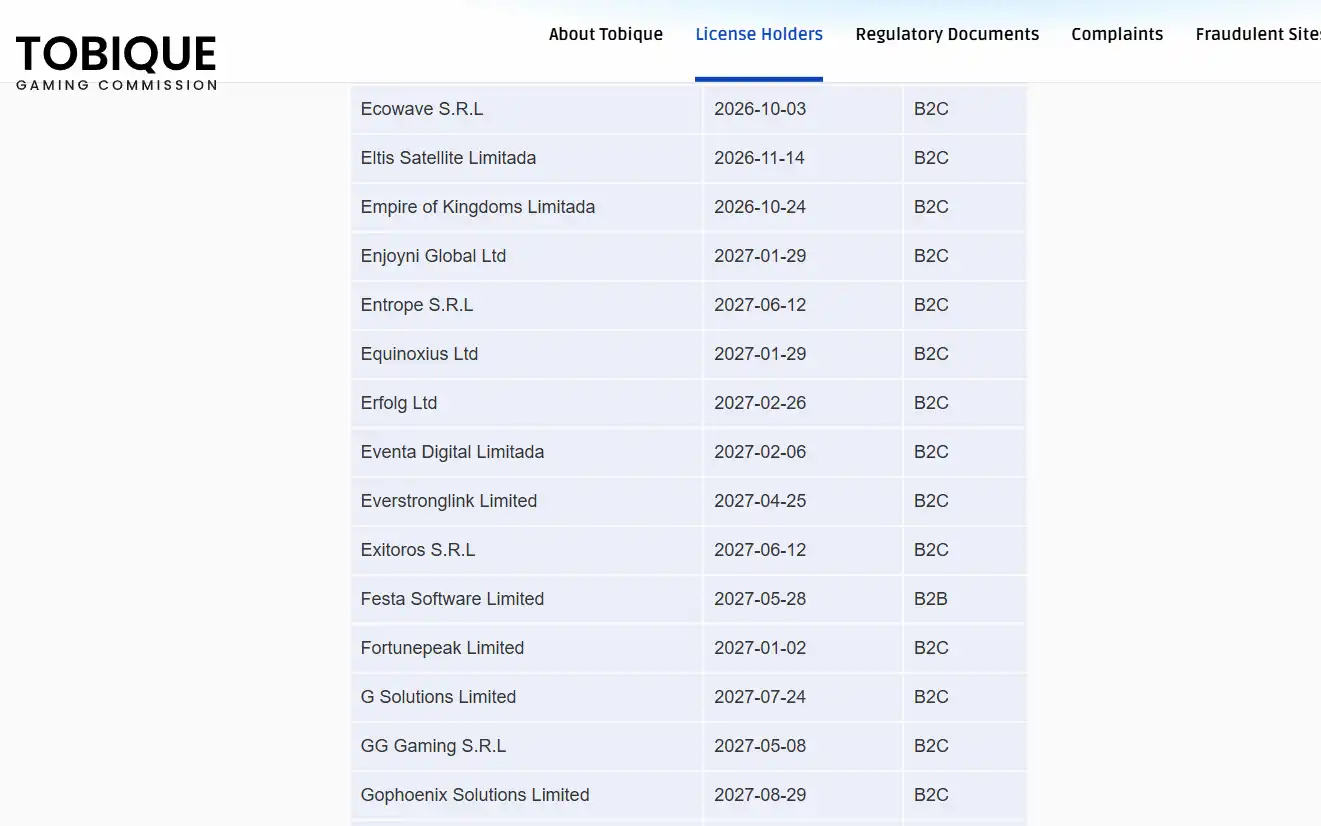1321x826 pixels.
Task: Click B2C in the GG Gaming S.R.L row
Action: [x=931, y=746]
